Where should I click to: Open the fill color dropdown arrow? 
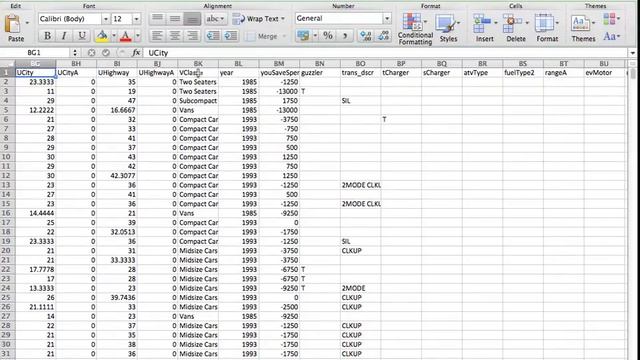[x=114, y=36]
